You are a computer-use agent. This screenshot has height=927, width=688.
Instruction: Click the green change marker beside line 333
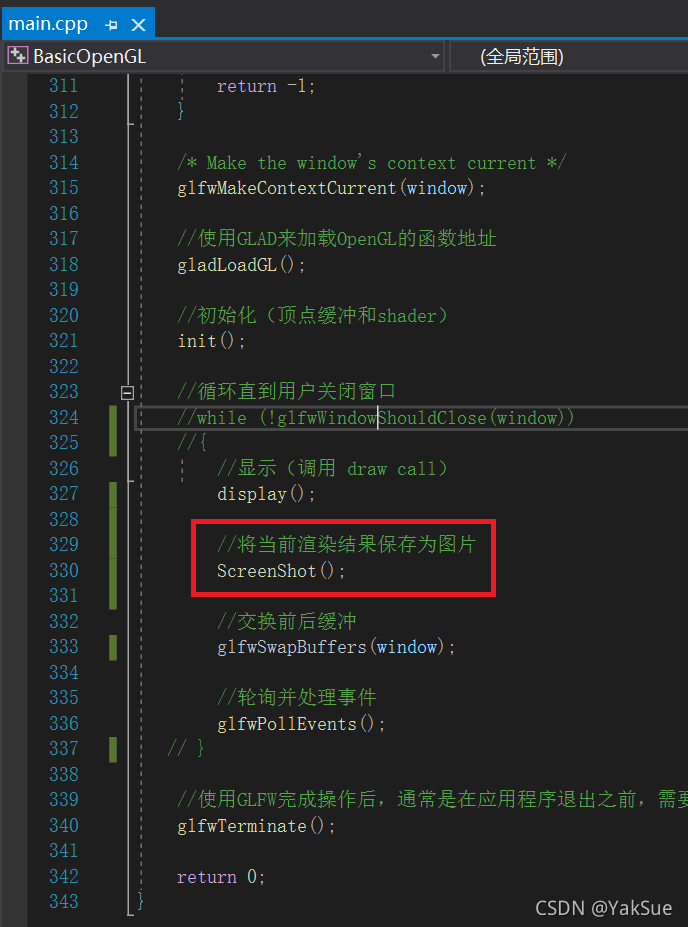coord(113,647)
